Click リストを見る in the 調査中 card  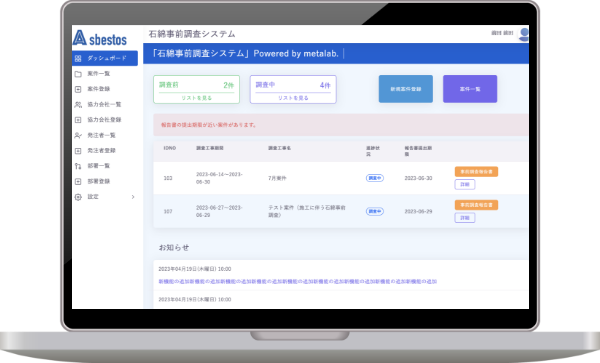pos(293,98)
